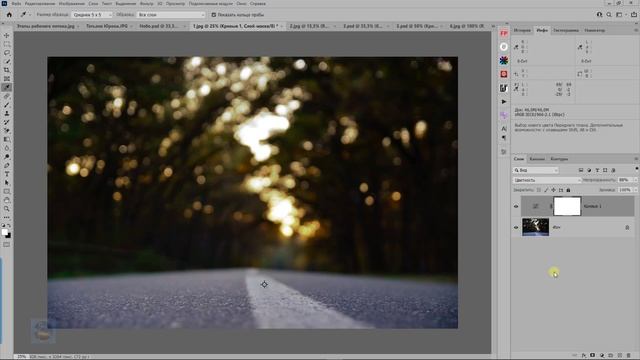Select the Lasso tool
Screen dimensions: 640x360
pos(7,53)
